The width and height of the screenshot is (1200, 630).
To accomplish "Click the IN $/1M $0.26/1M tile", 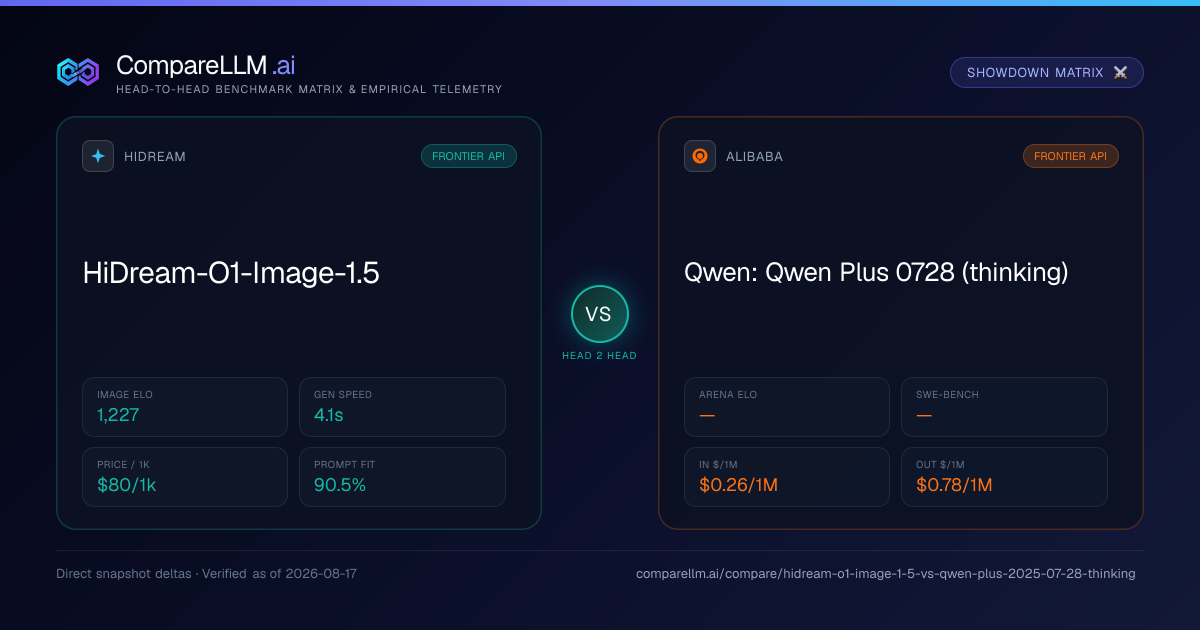I will 787,477.
